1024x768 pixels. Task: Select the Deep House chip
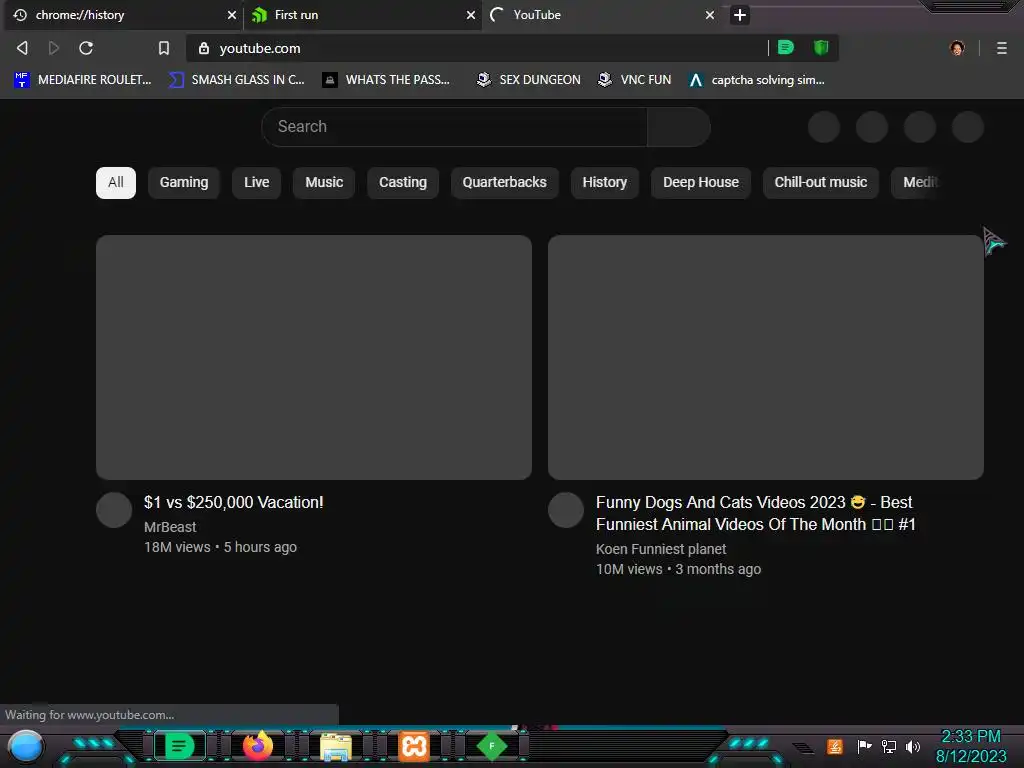pyautogui.click(x=701, y=182)
